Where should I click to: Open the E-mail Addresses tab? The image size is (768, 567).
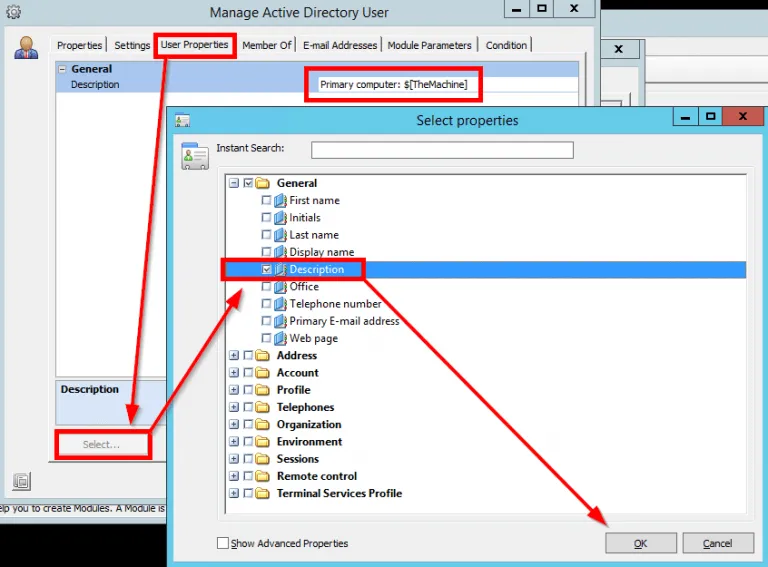click(340, 46)
